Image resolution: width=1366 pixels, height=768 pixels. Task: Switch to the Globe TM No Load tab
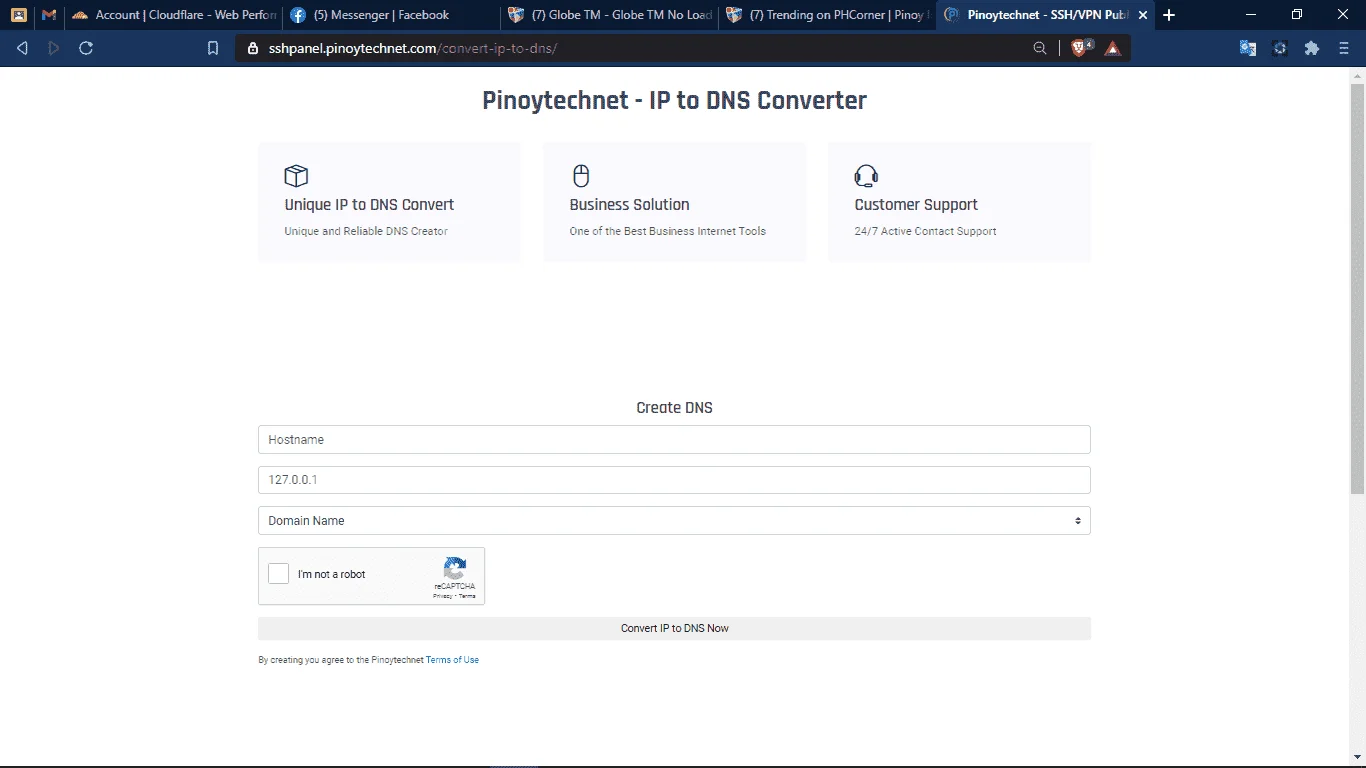coord(609,15)
